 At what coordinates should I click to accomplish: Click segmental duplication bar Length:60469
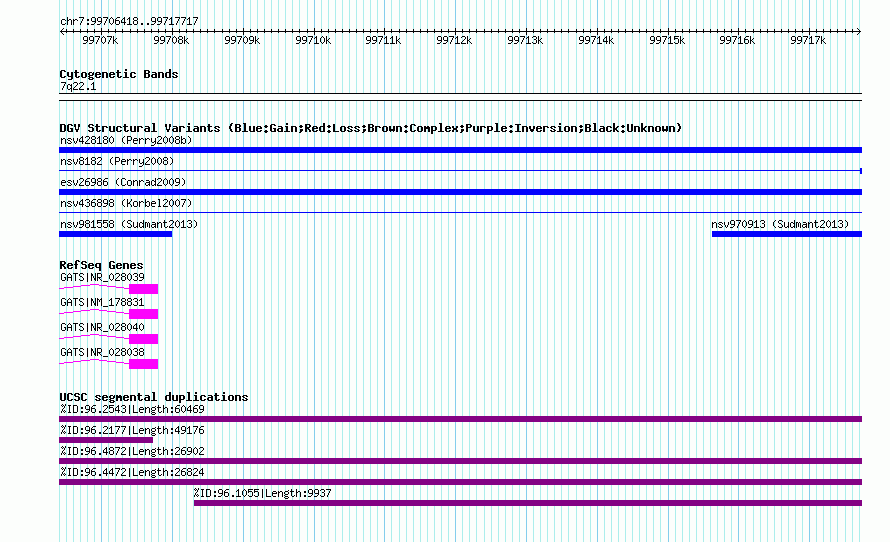460,419
